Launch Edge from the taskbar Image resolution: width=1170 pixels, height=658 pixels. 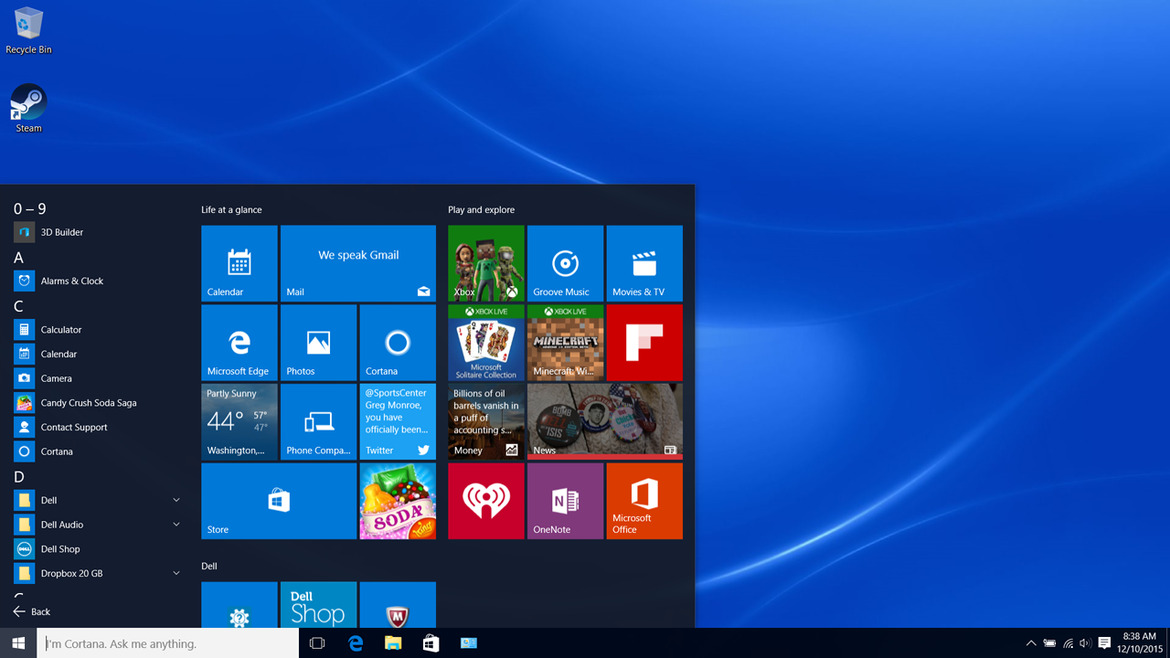355,643
